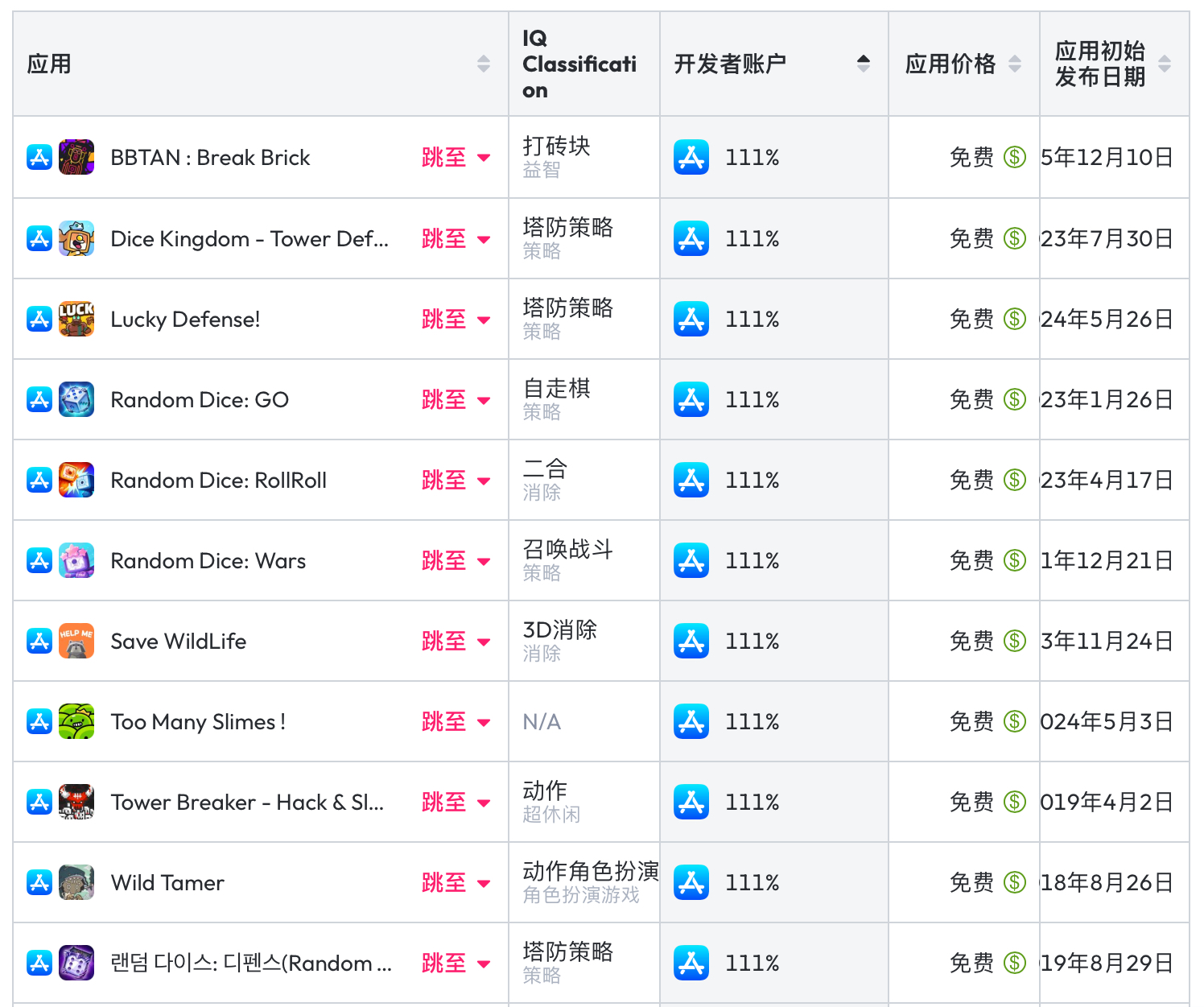Click developer App Store icon in Too Many Slimes row
Image resolution: width=1204 pixels, height=1007 pixels.
point(691,721)
